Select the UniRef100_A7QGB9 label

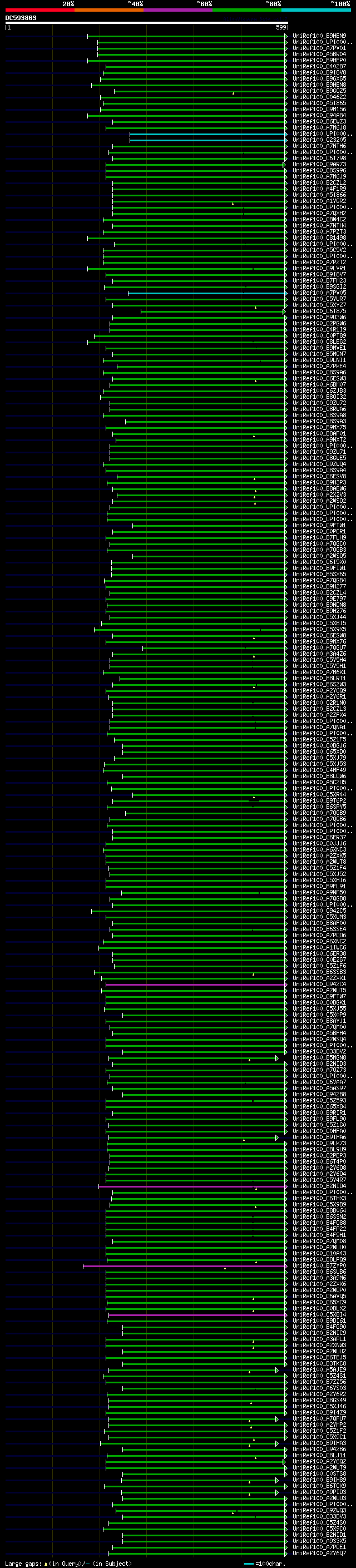point(319,813)
